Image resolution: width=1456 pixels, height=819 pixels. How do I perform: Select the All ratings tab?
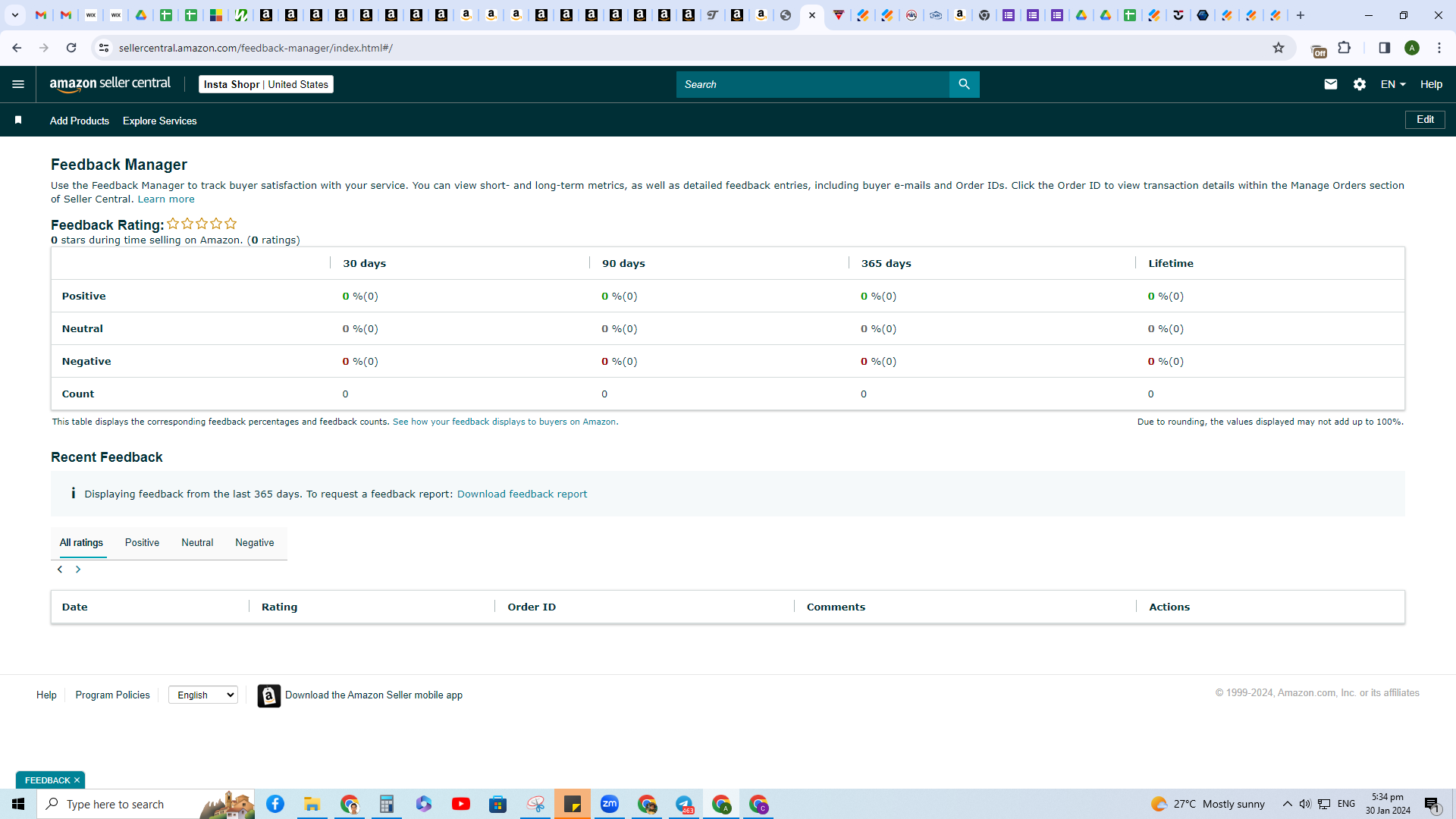click(x=81, y=543)
